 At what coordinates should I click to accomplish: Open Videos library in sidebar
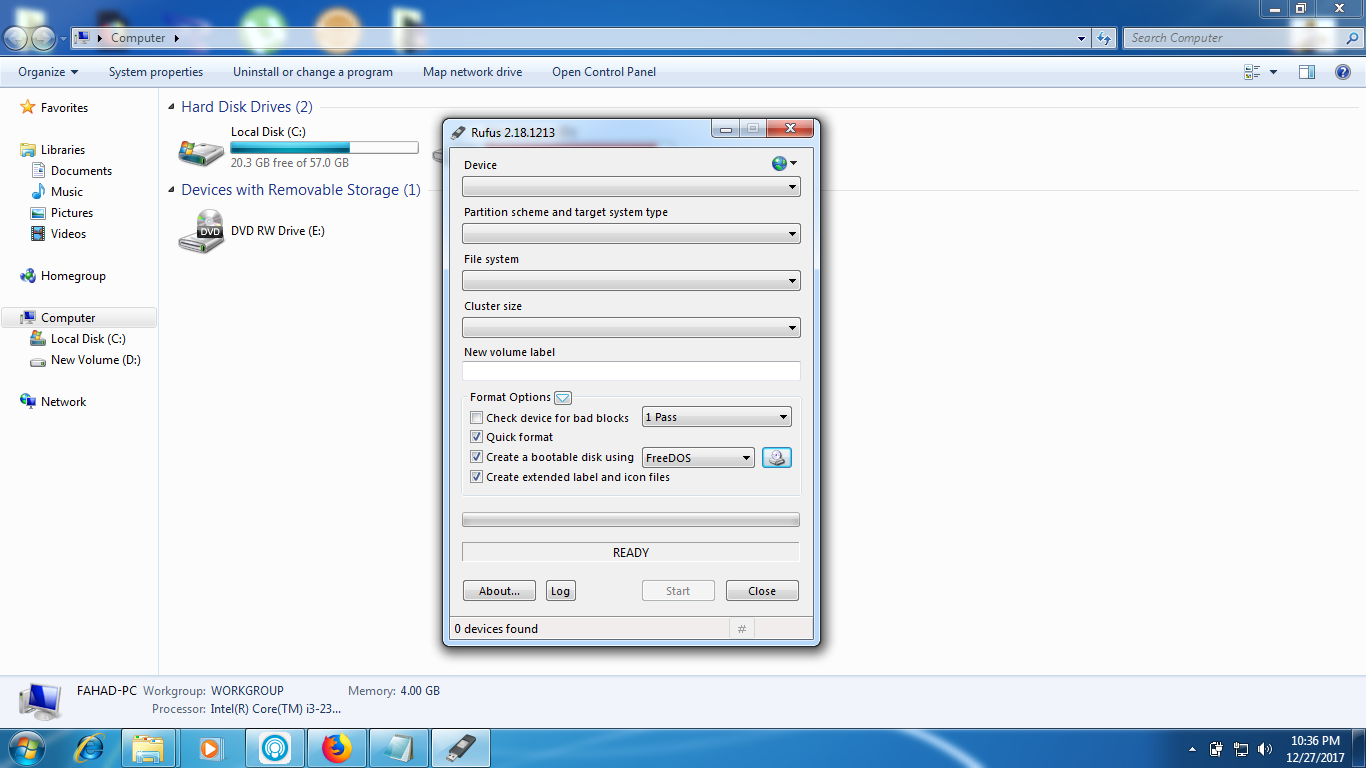[x=69, y=234]
